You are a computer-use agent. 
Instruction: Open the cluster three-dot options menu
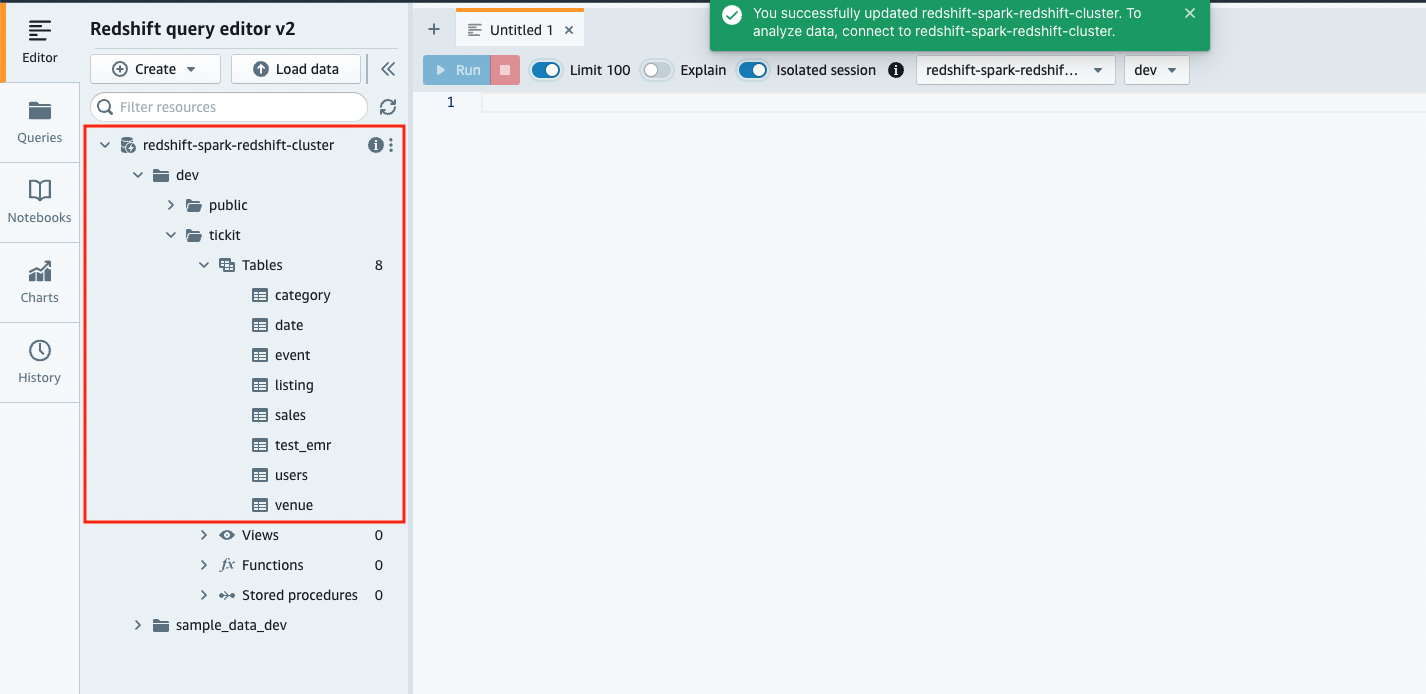391,145
